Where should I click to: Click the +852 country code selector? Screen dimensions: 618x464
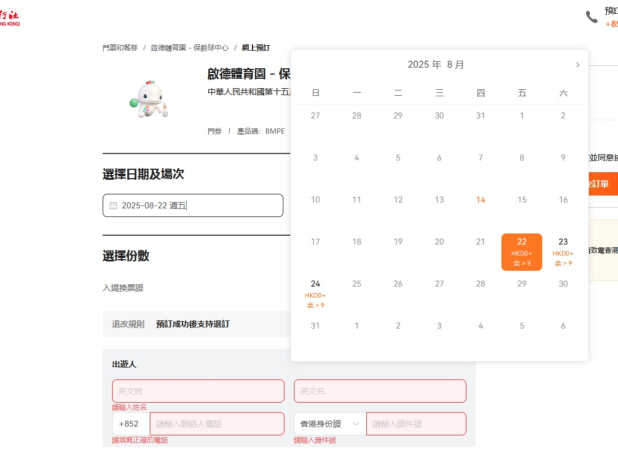click(130, 424)
